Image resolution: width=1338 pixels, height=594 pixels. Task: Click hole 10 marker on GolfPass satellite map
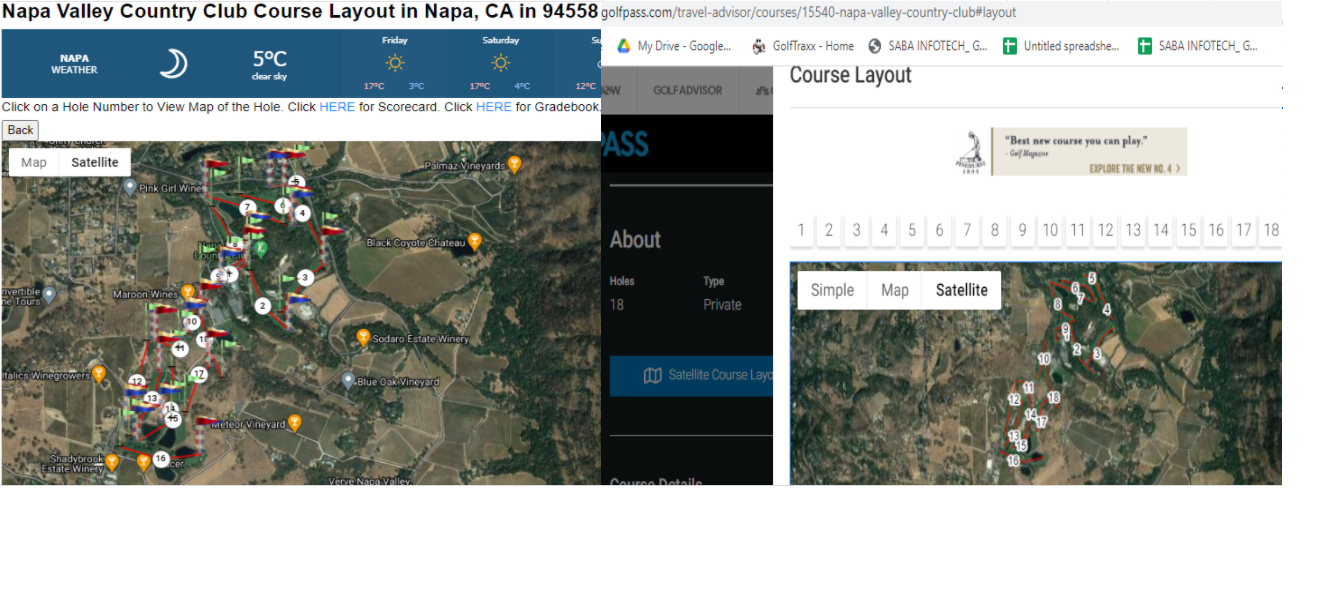coord(1044,358)
